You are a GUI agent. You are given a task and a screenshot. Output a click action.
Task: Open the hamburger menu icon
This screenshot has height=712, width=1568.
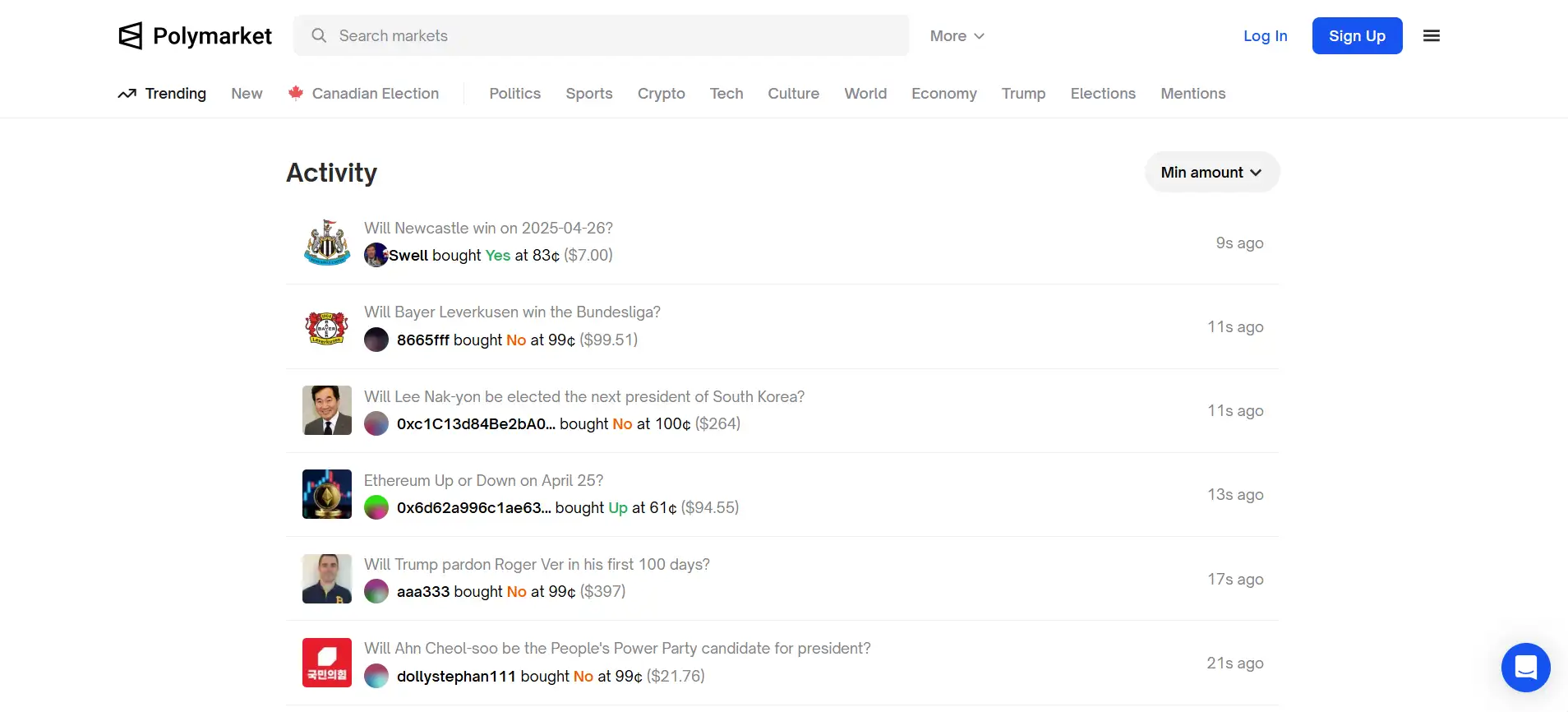(x=1431, y=36)
